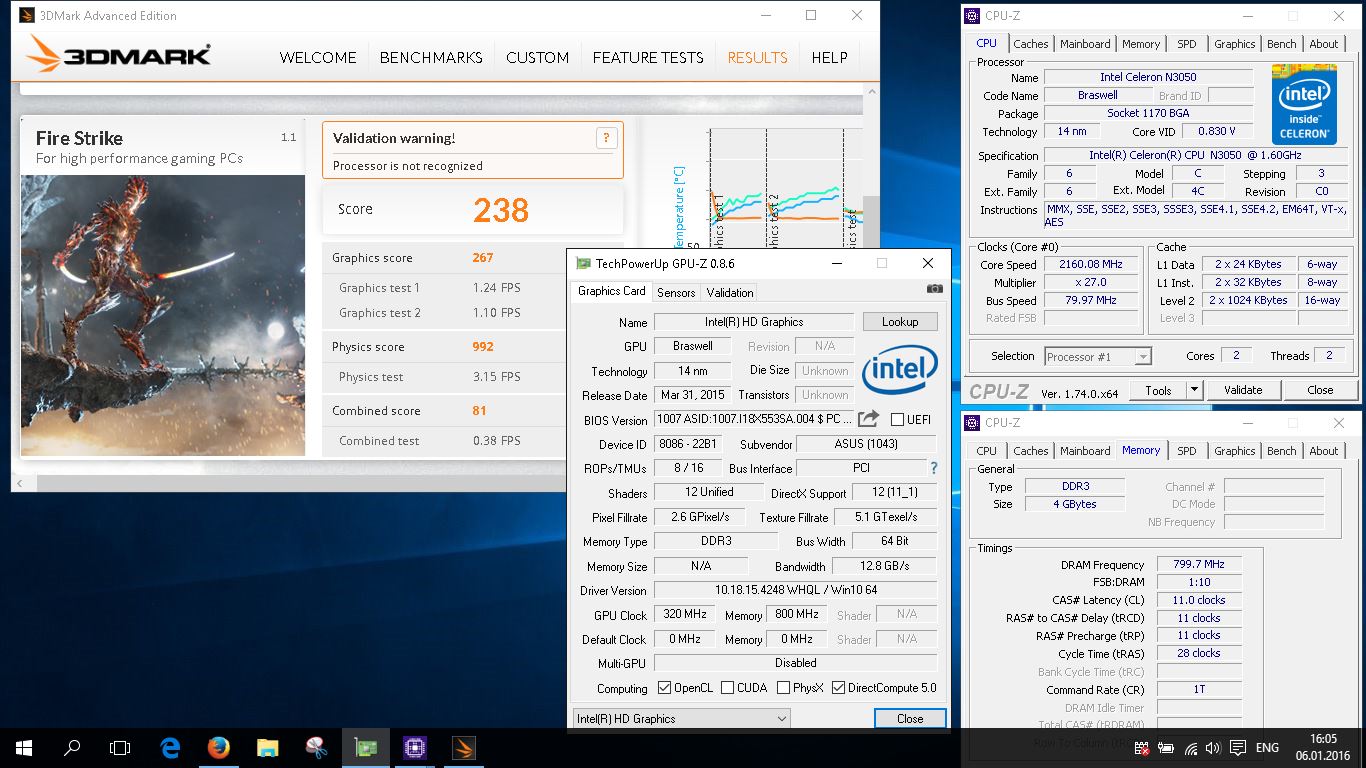Click the Graphics score value 267
1366x768 pixels.
[x=483, y=258]
